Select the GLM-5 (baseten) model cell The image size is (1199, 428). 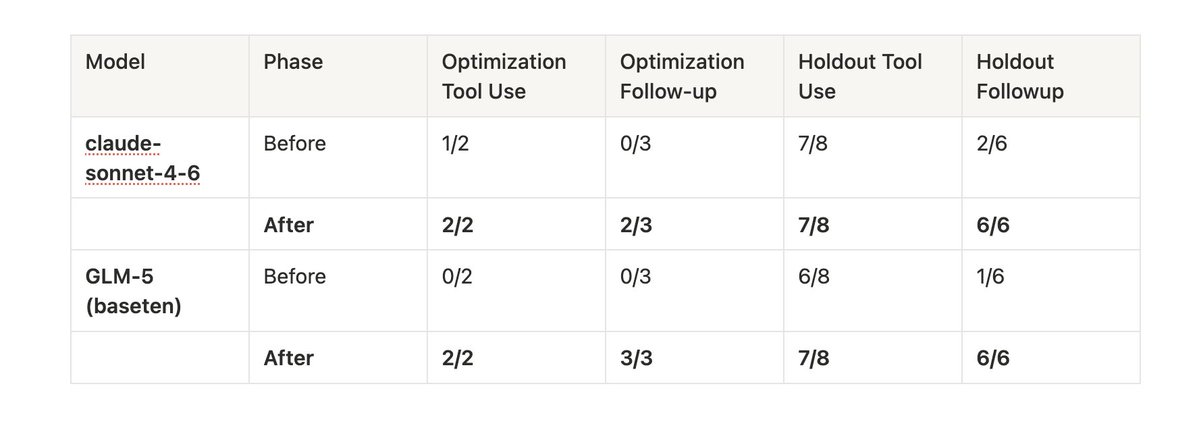click(x=133, y=290)
